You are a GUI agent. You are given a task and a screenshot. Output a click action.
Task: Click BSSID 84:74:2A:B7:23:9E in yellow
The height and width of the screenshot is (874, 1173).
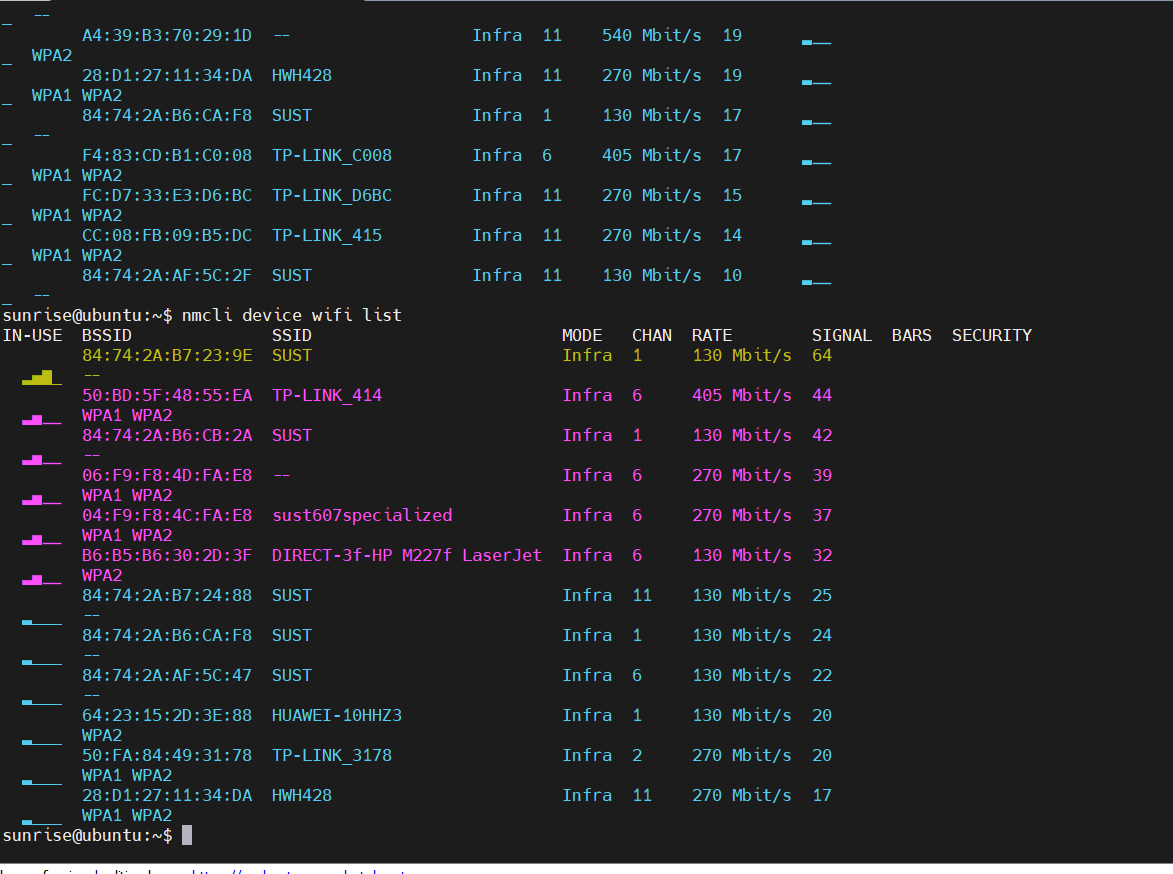coord(167,355)
